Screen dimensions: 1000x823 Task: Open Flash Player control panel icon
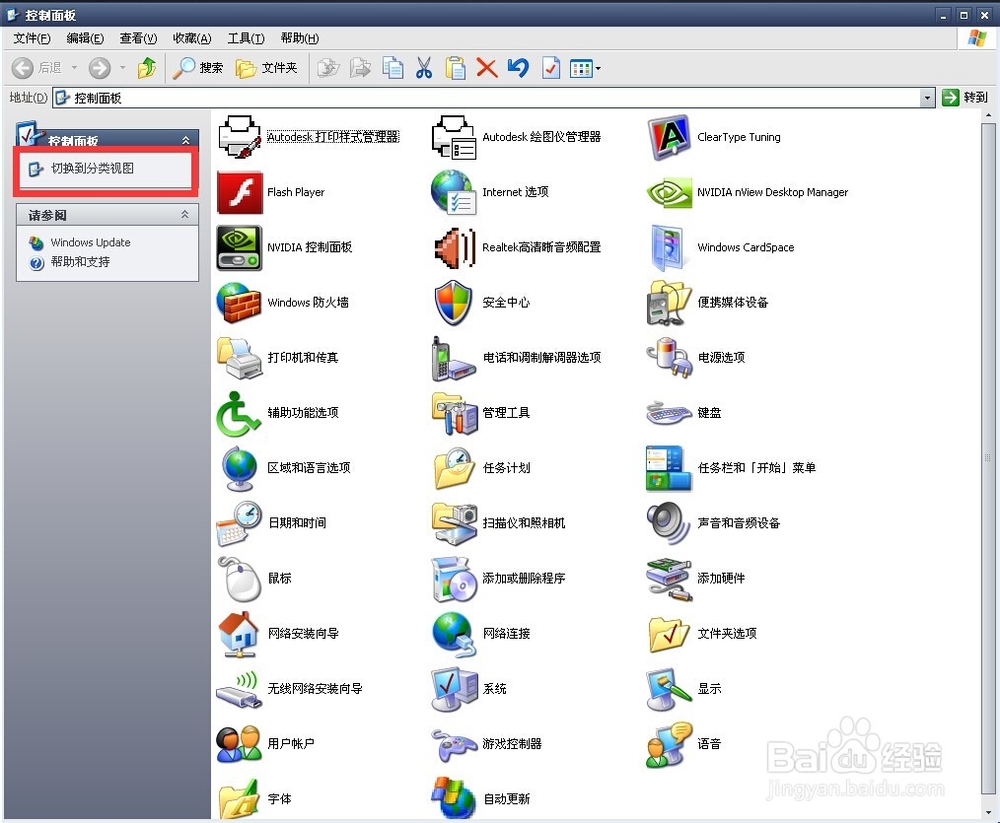click(239, 192)
